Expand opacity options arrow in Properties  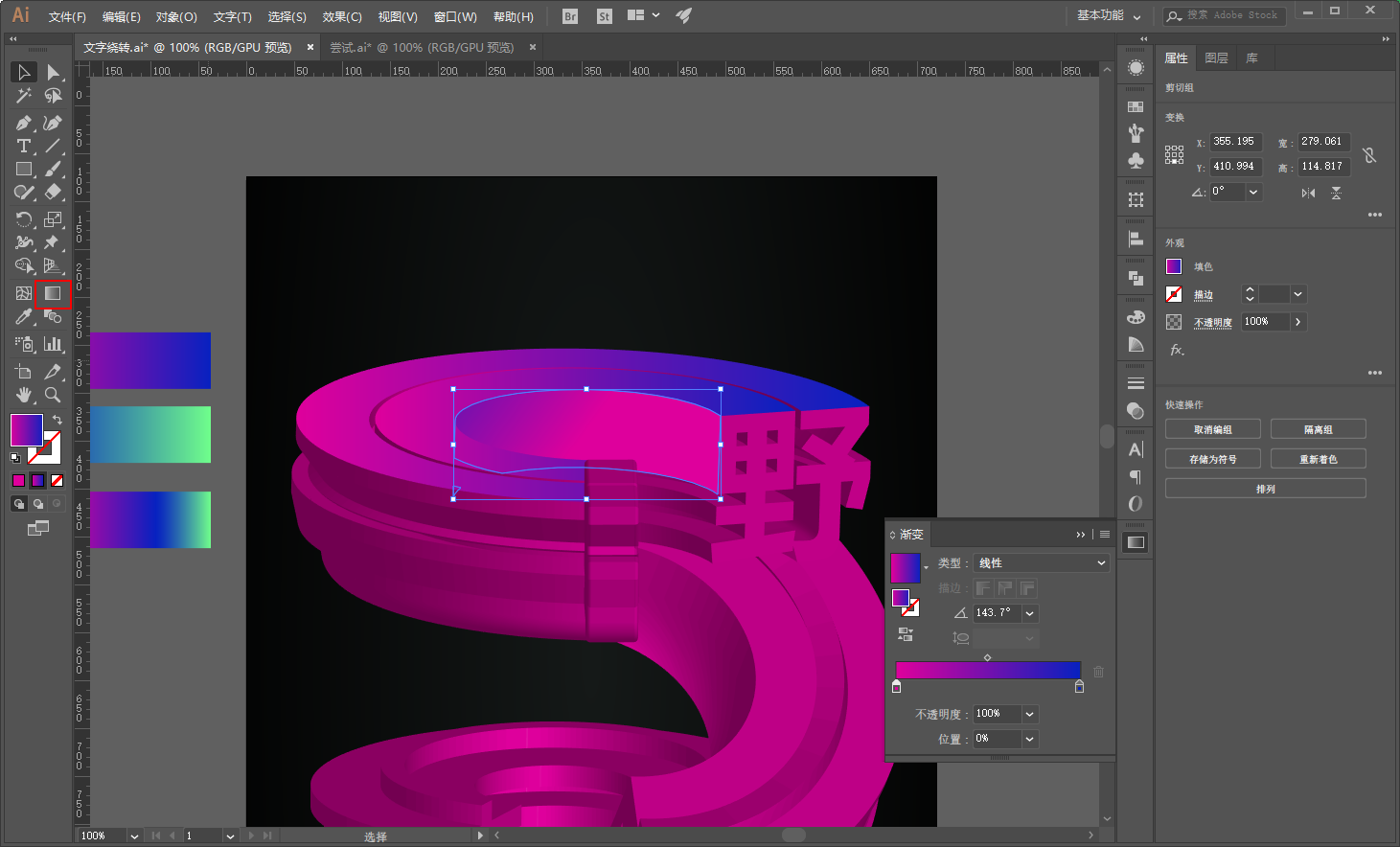[1298, 322]
